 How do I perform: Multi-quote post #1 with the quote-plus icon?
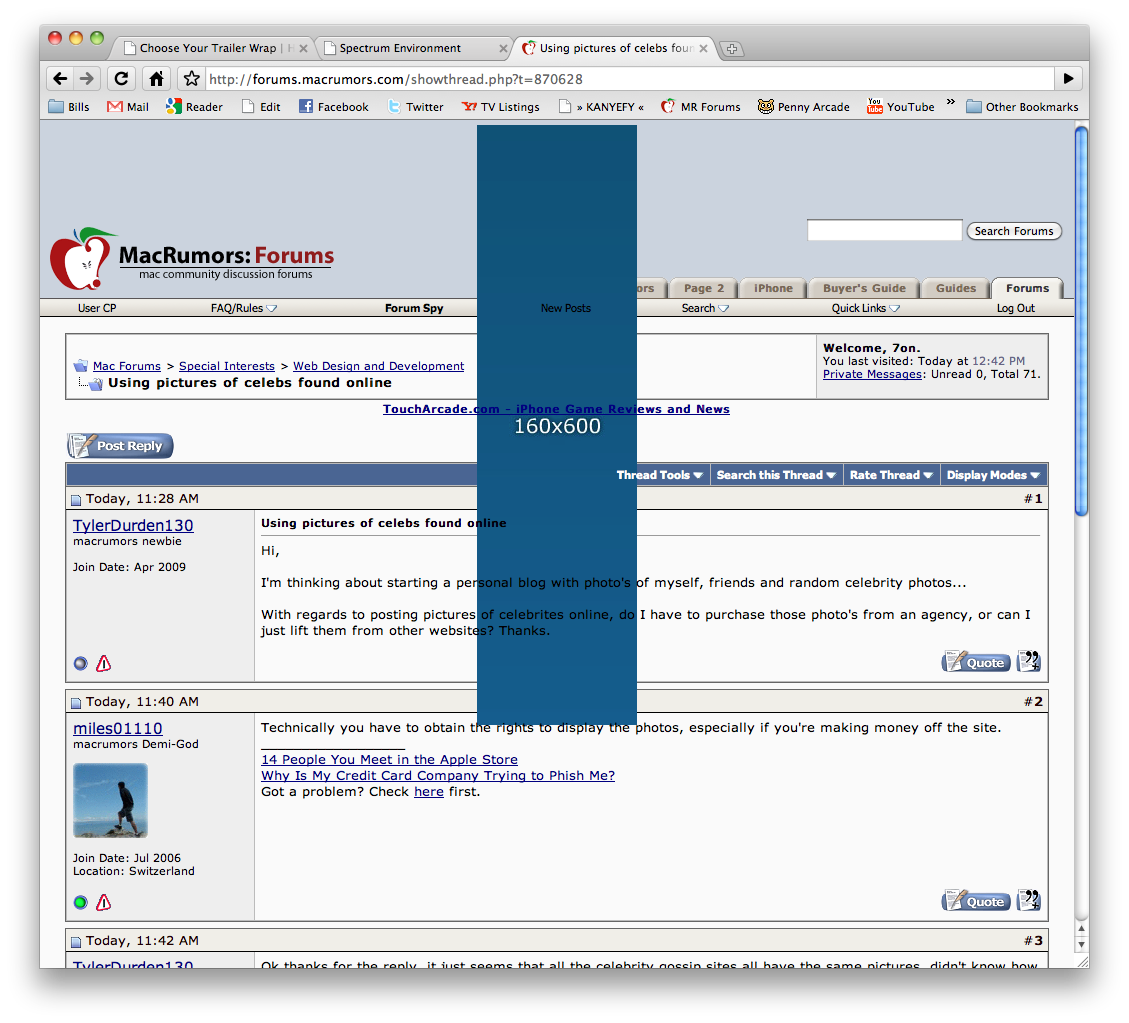[x=1029, y=661]
